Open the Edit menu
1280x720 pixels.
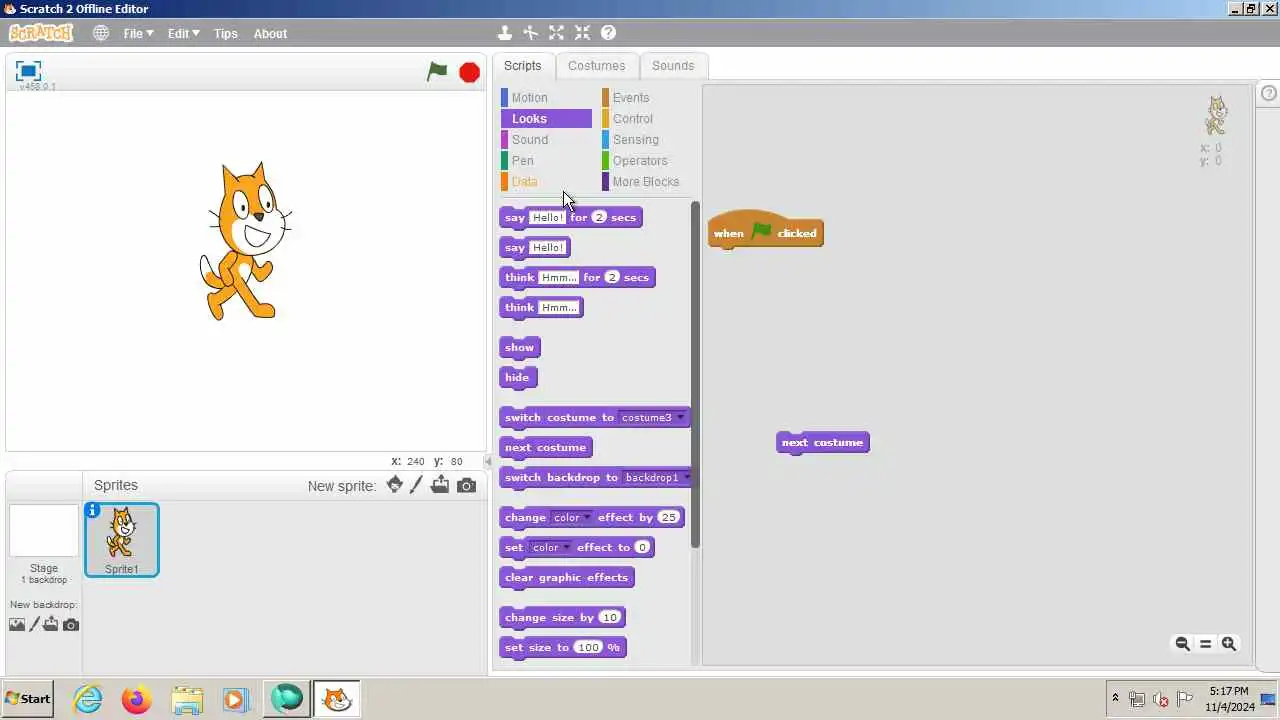(x=183, y=33)
